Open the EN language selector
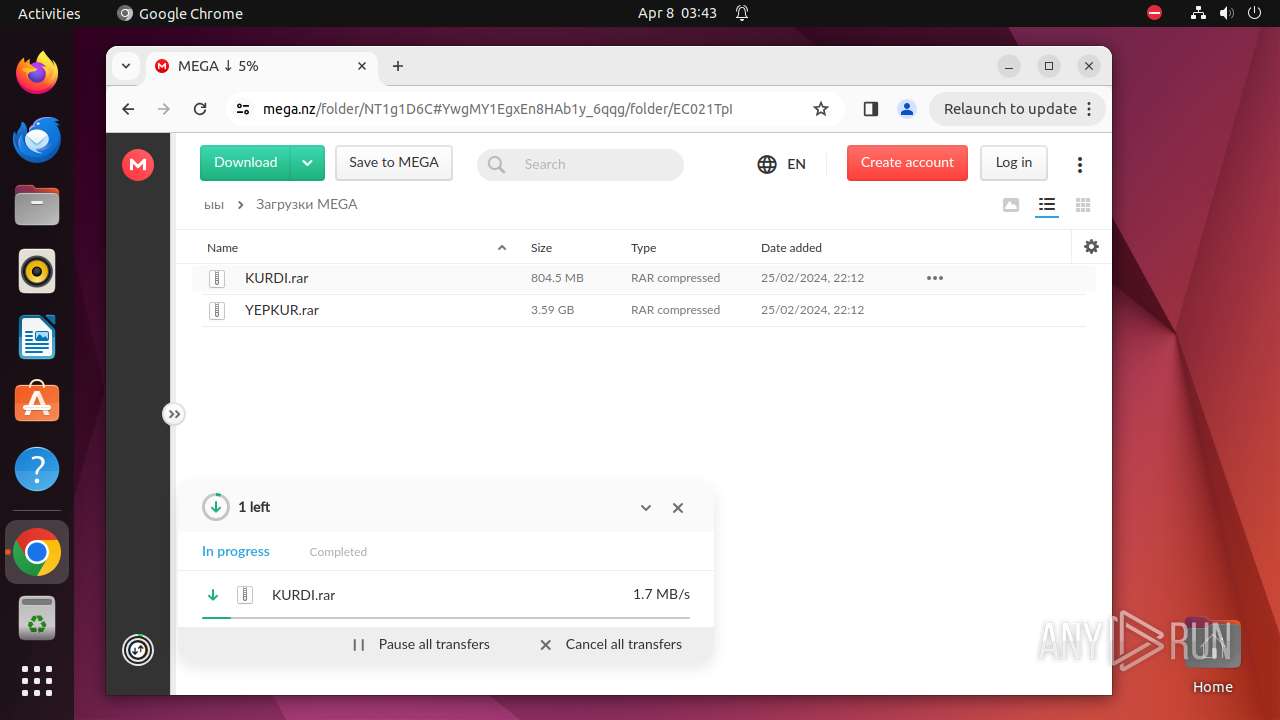 pyautogui.click(x=782, y=164)
